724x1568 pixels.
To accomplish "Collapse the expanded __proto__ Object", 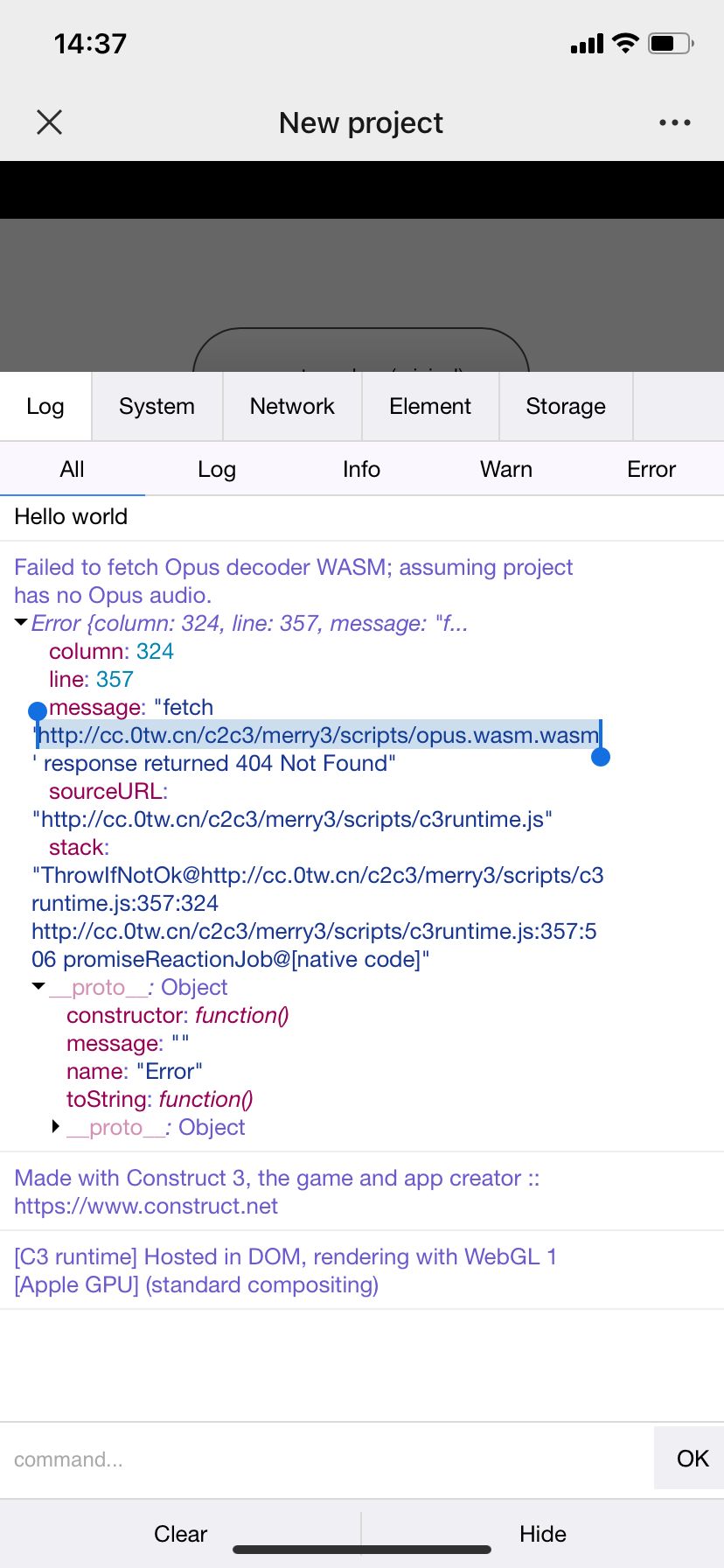I will pos(38,985).
